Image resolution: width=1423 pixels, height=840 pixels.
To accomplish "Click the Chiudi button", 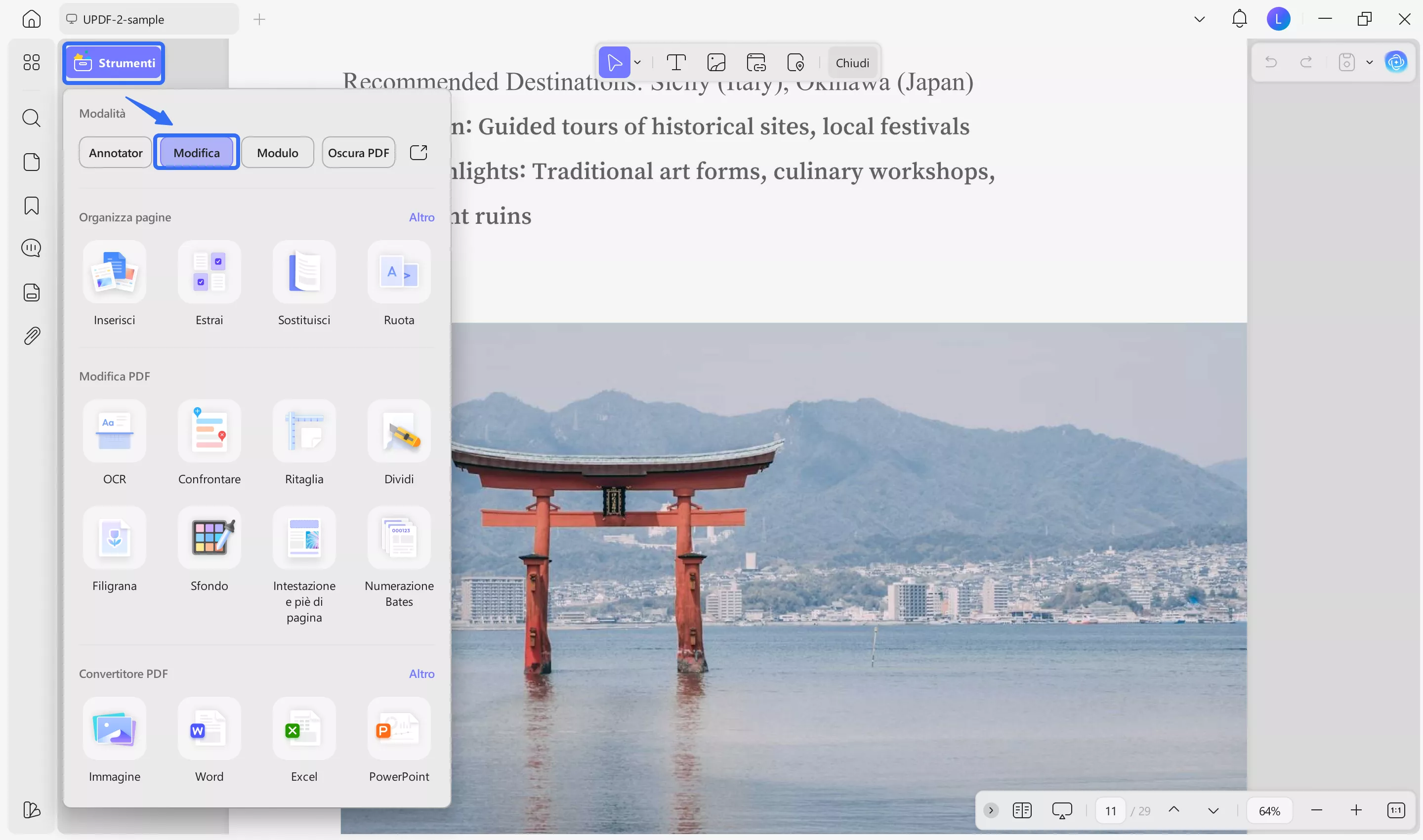I will point(852,62).
